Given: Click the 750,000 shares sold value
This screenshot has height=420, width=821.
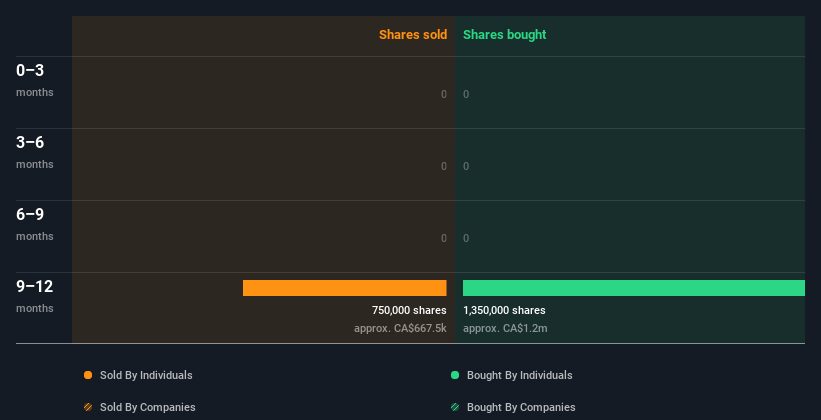Looking at the screenshot, I should [x=409, y=310].
